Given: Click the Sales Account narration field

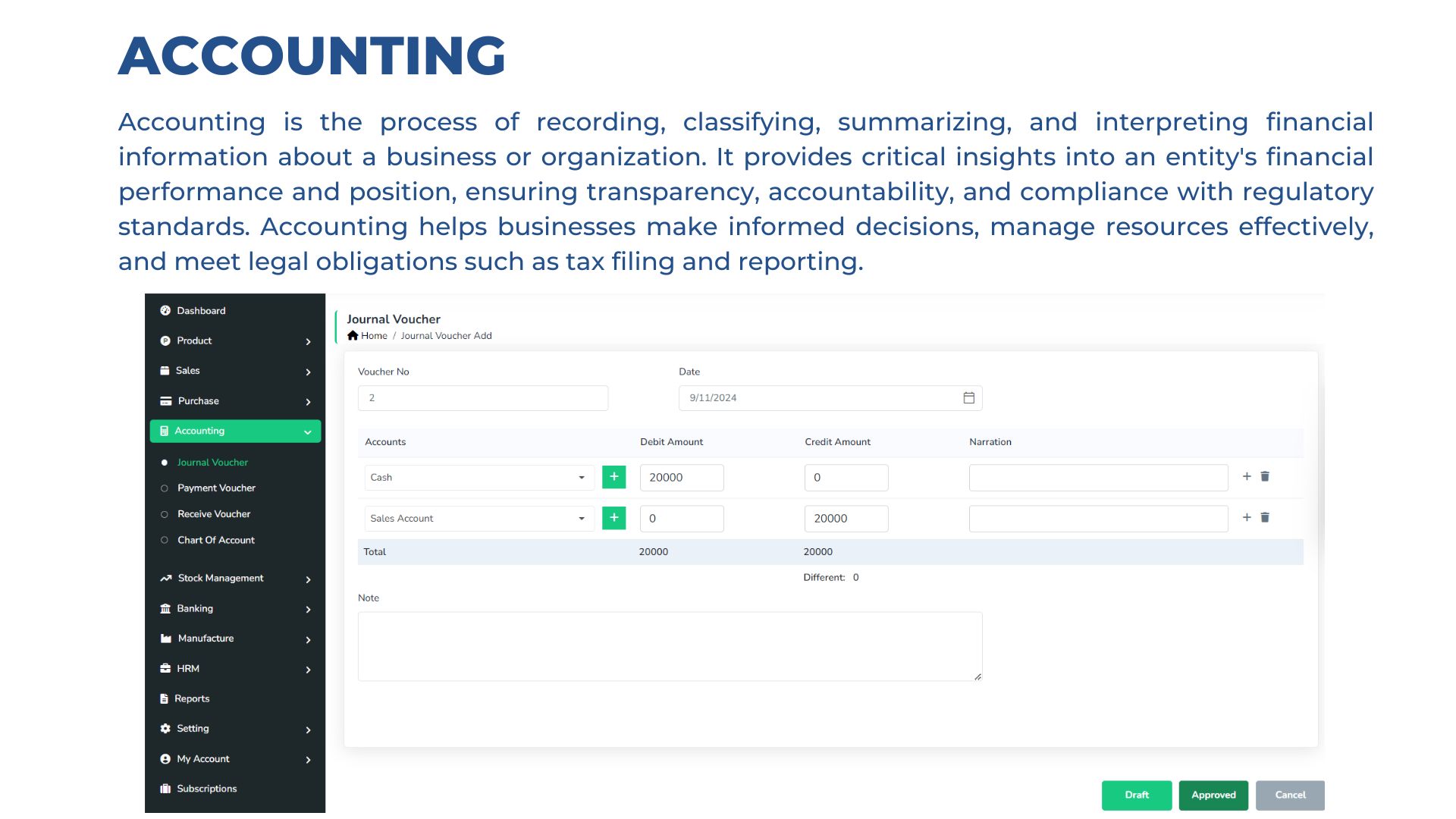Looking at the screenshot, I should click(1099, 519).
